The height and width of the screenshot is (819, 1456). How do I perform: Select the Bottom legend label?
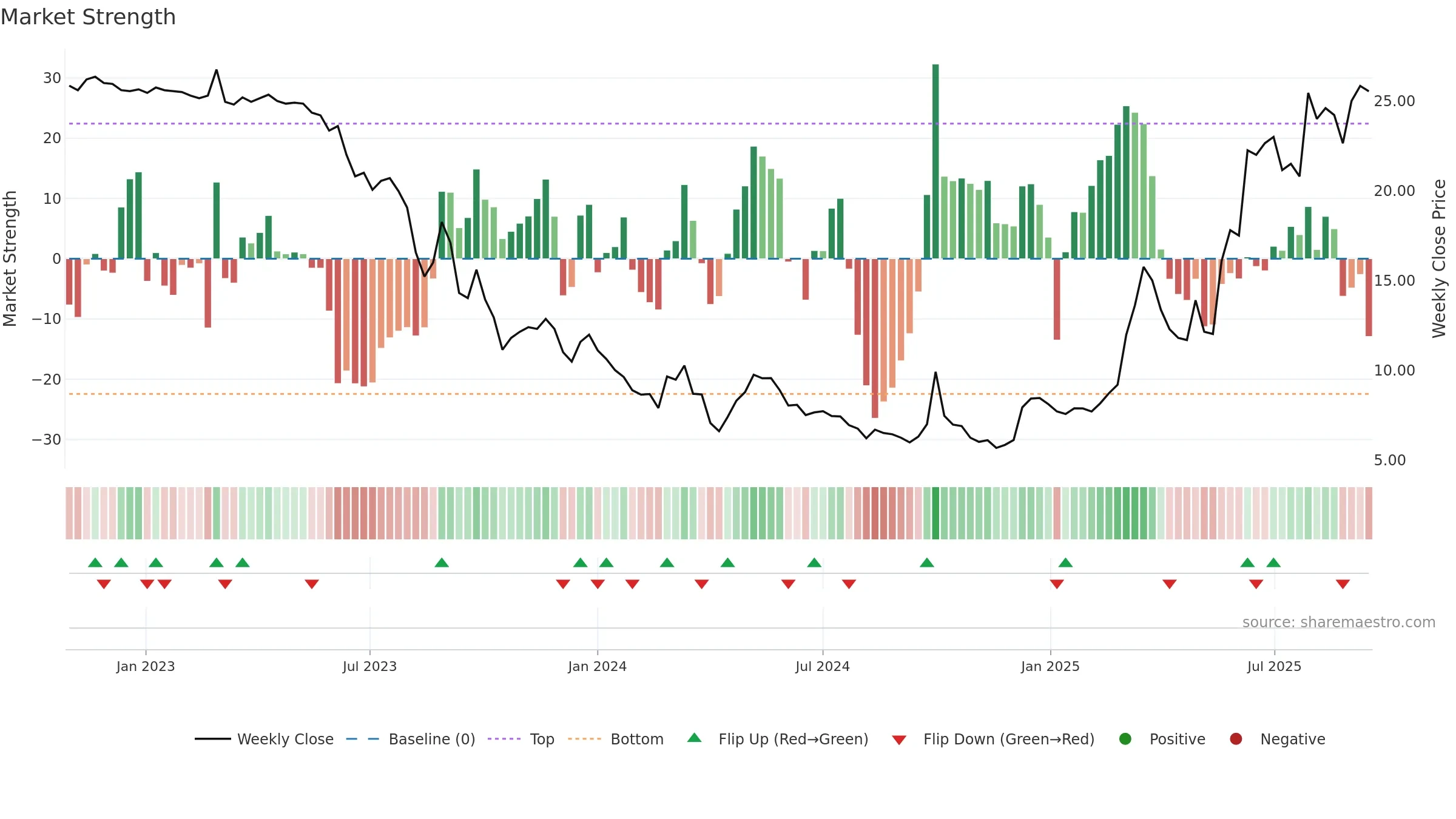(x=637, y=739)
